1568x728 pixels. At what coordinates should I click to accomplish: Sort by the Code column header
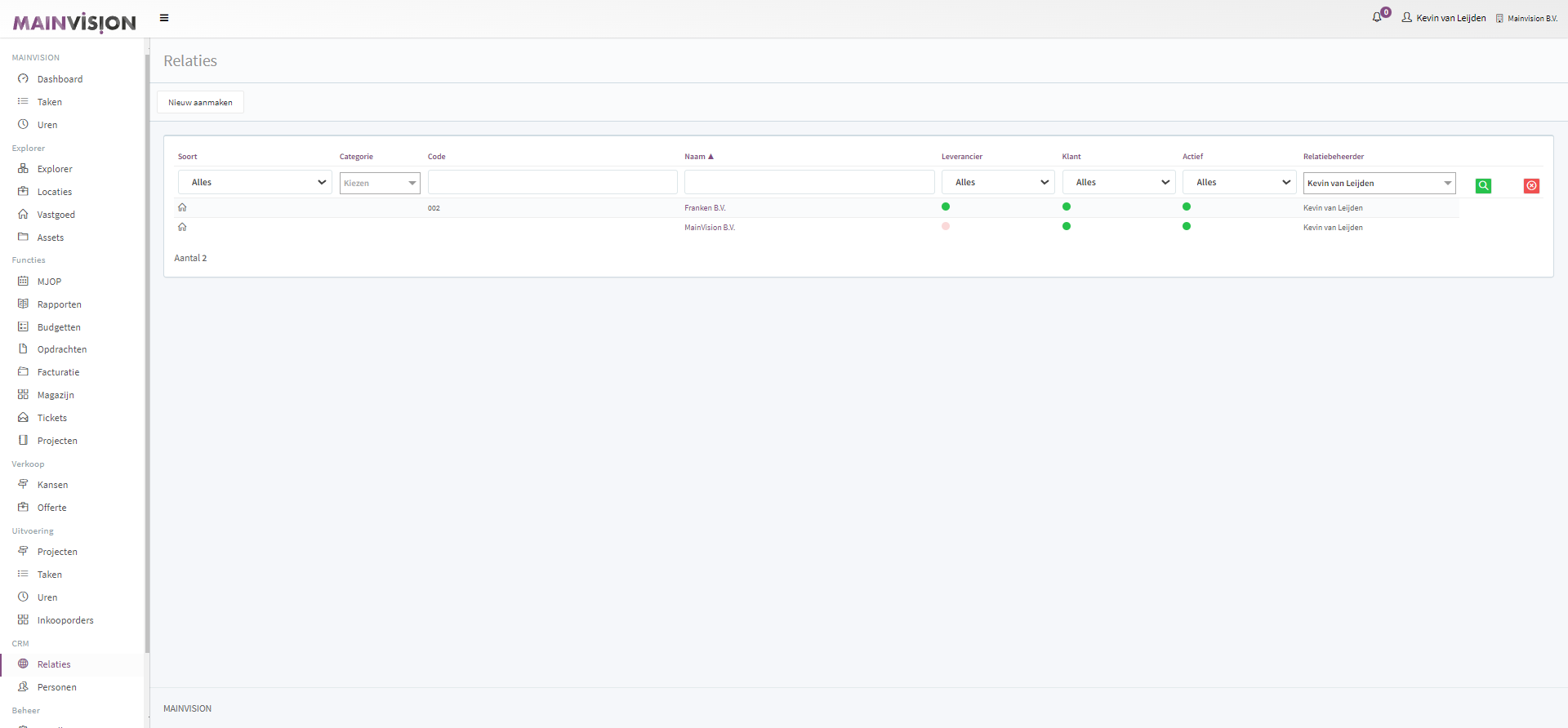pyautogui.click(x=437, y=157)
